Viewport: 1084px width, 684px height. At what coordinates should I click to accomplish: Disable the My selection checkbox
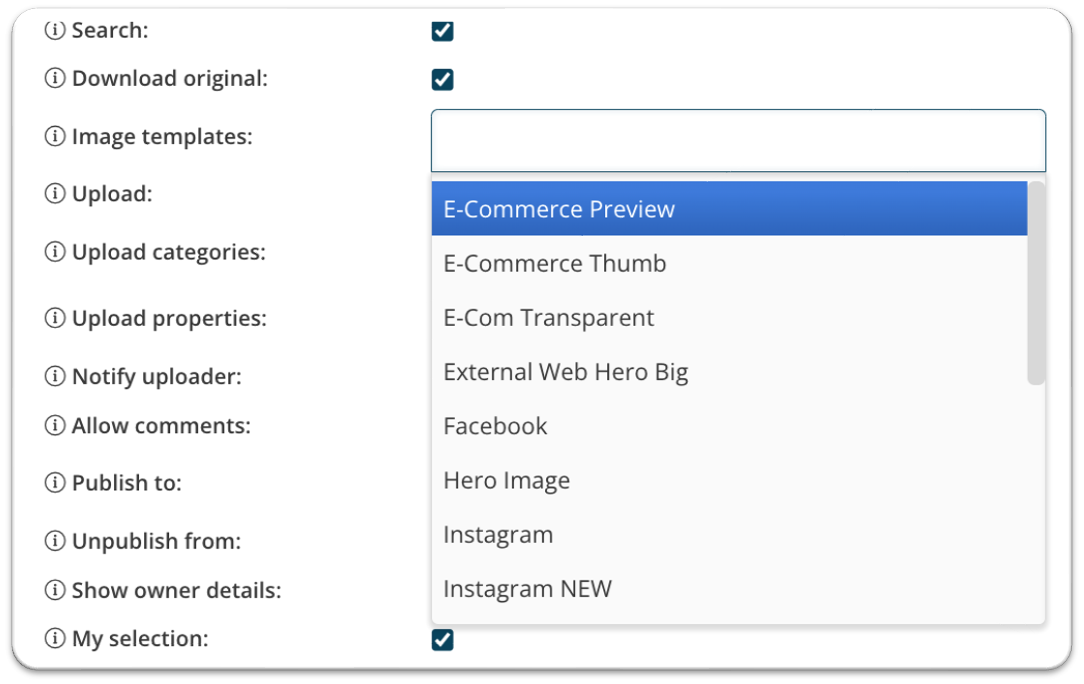(442, 640)
